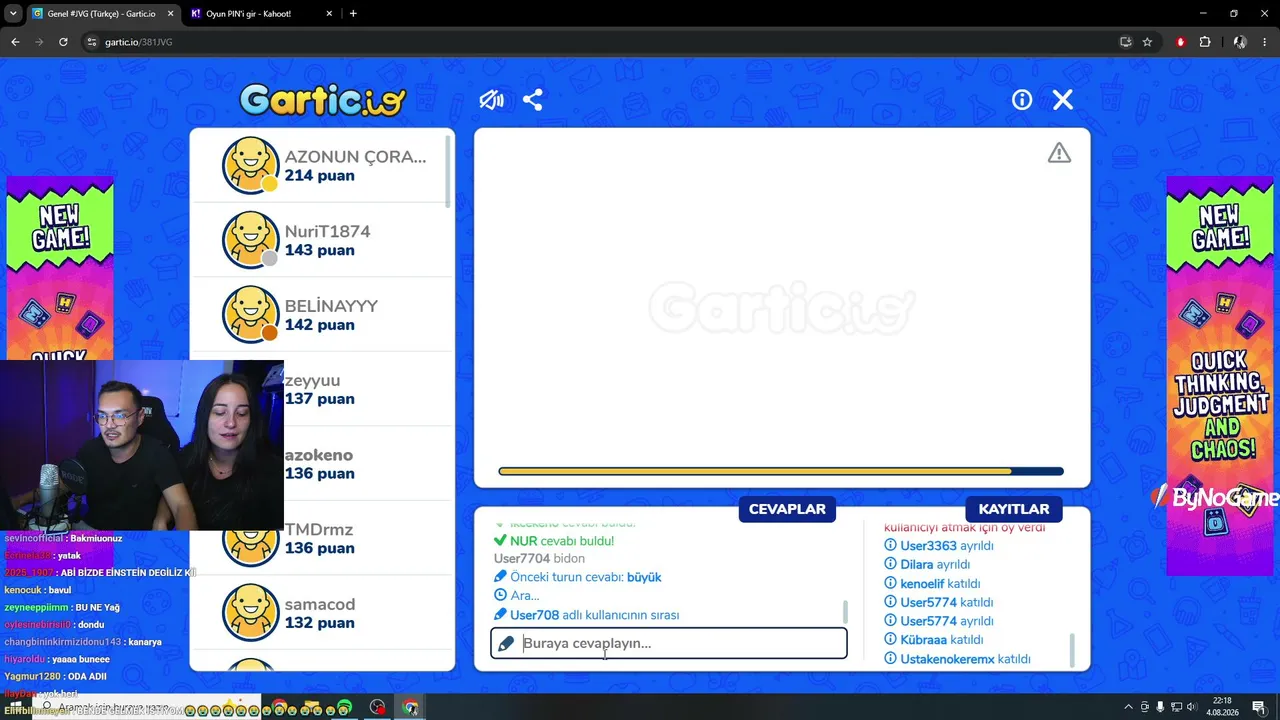Click NuriT1874 player avatar
1280x720 pixels.
tap(250, 240)
